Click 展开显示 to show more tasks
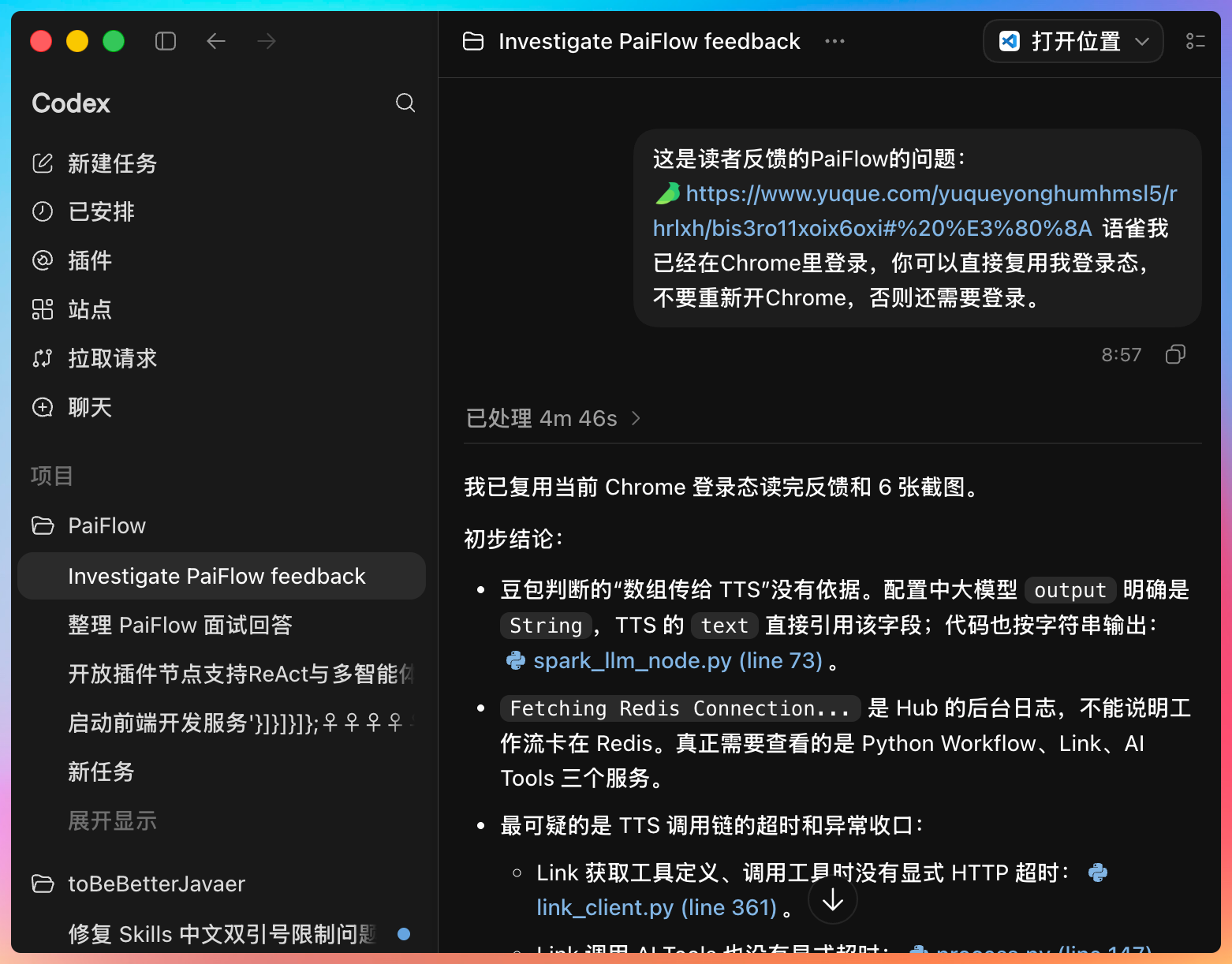 (112, 820)
